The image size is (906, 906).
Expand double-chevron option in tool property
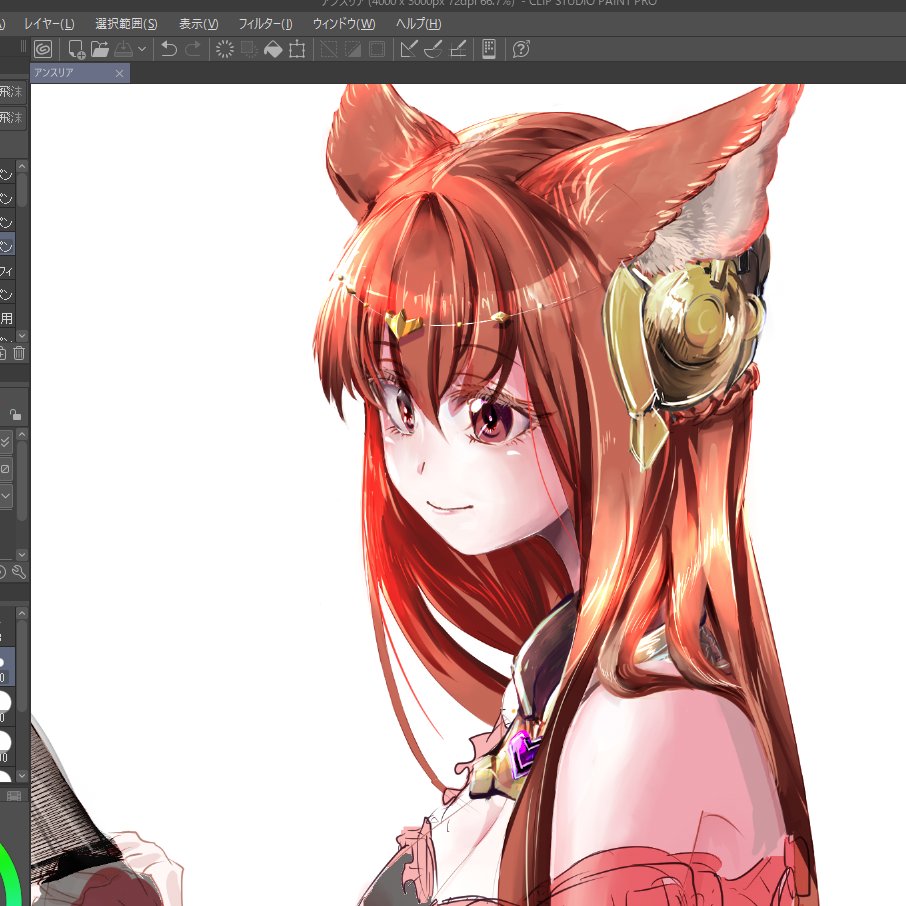[x=5, y=442]
